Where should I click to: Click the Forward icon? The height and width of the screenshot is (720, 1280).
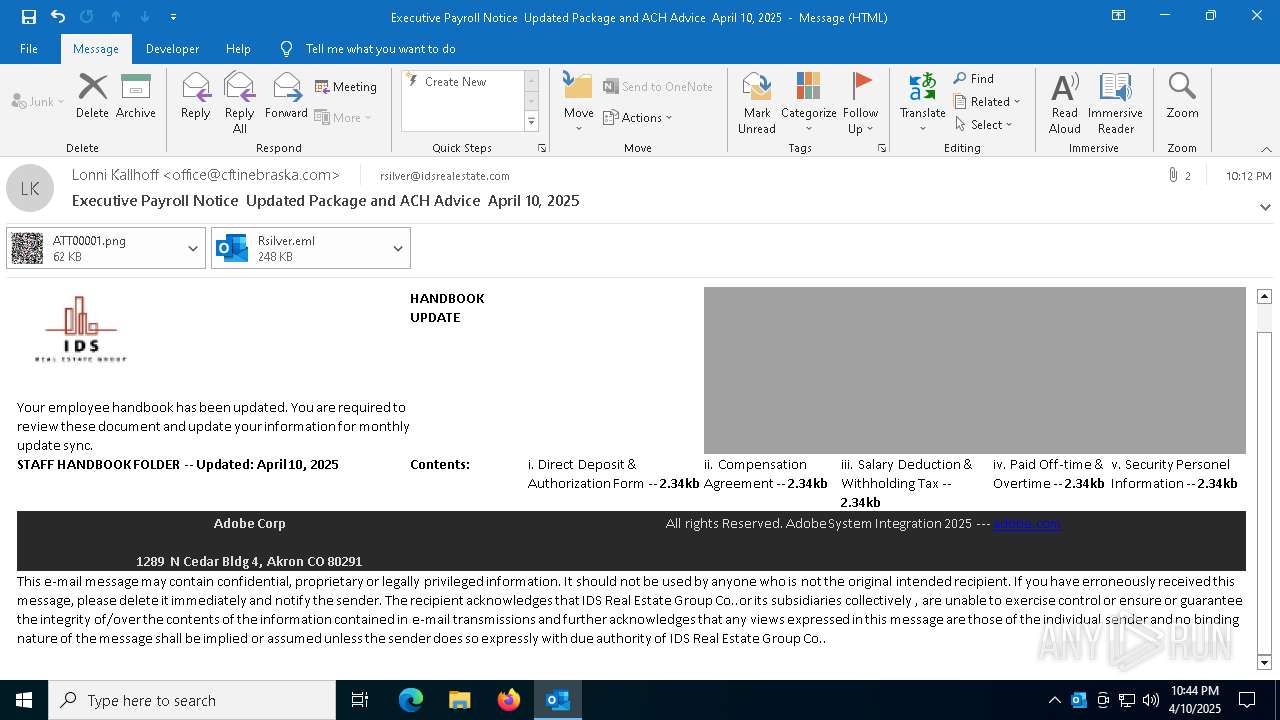click(x=287, y=96)
